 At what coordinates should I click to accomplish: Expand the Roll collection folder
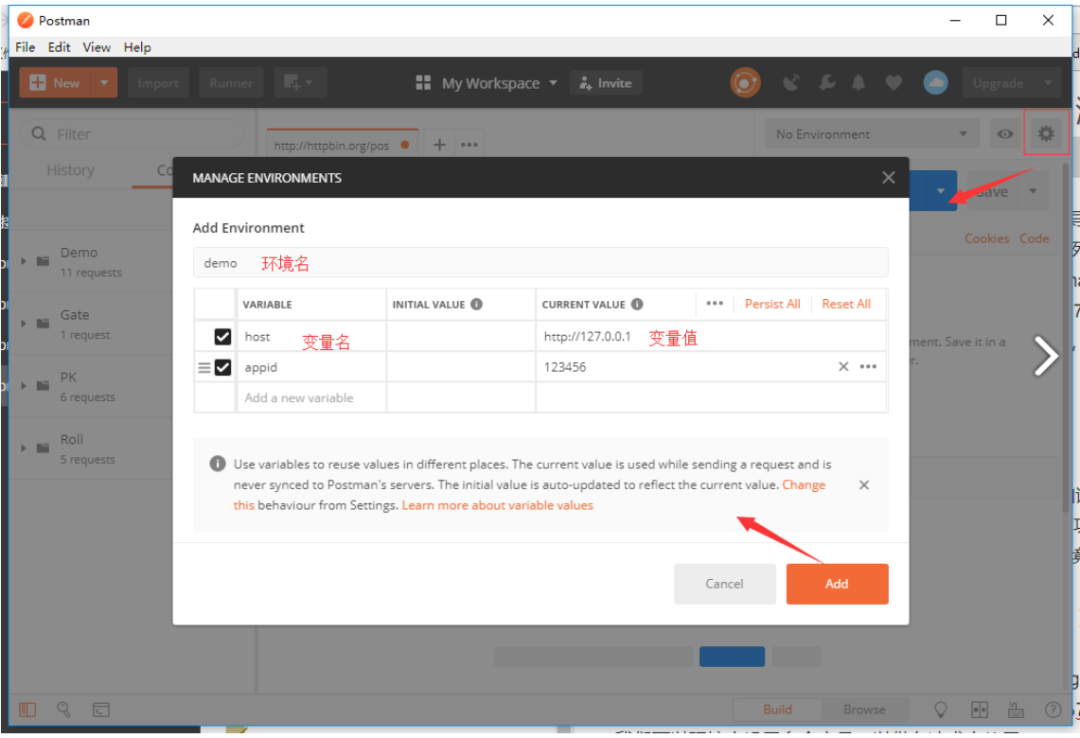(x=24, y=448)
